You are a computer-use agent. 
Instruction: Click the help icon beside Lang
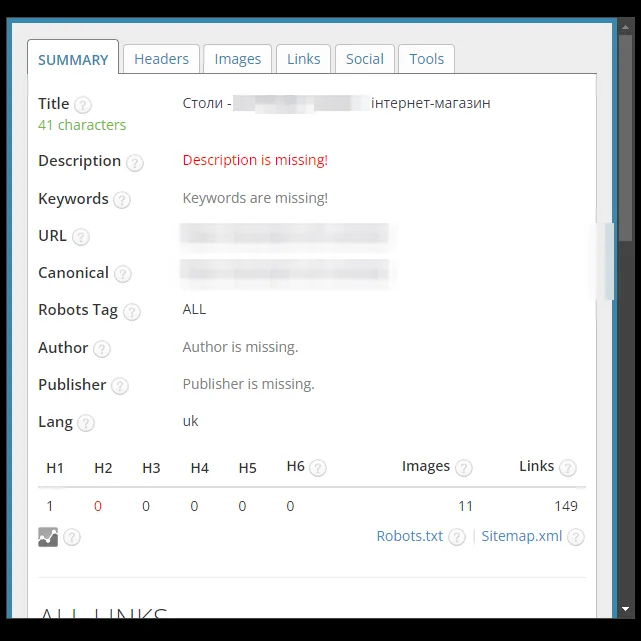(86, 423)
